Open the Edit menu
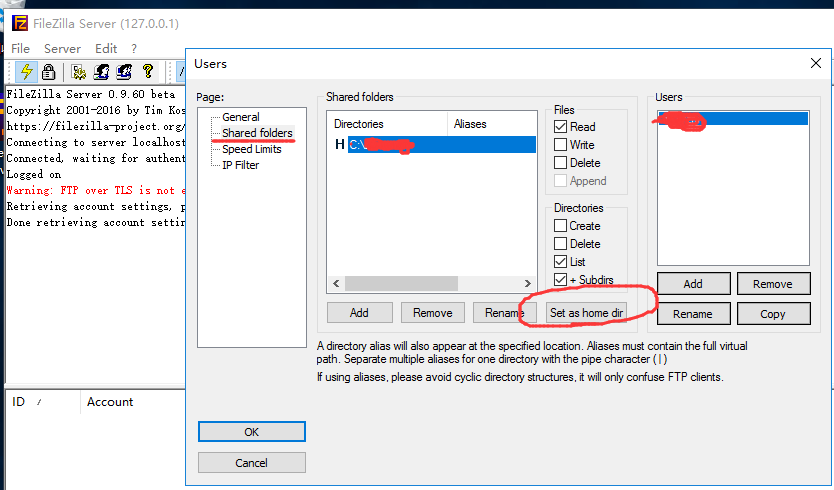The height and width of the screenshot is (490, 834). 106,48
